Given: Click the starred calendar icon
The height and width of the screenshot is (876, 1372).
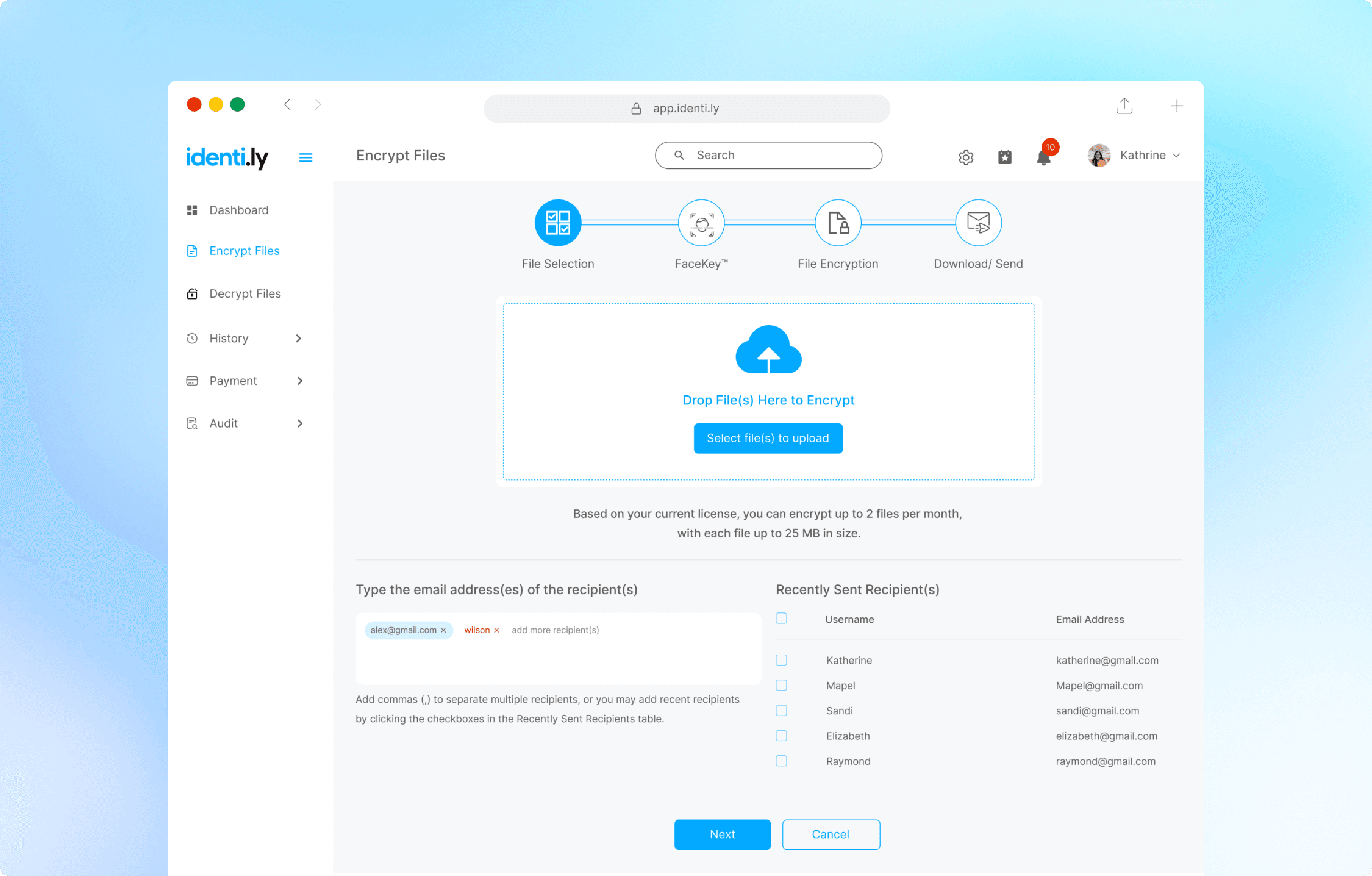Looking at the screenshot, I should 1004,157.
